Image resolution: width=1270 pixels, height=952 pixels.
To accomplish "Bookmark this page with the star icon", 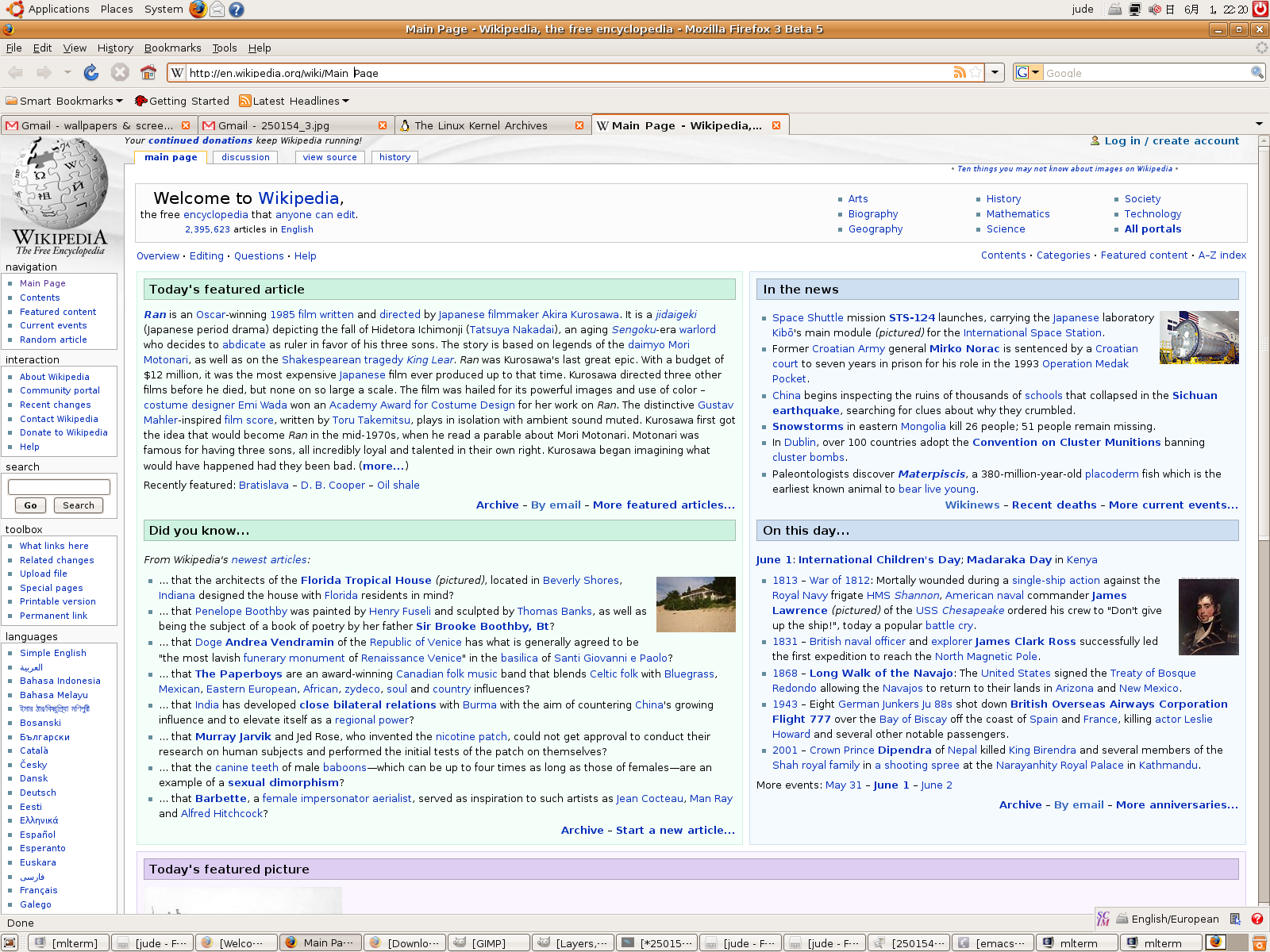I will pos(976,72).
